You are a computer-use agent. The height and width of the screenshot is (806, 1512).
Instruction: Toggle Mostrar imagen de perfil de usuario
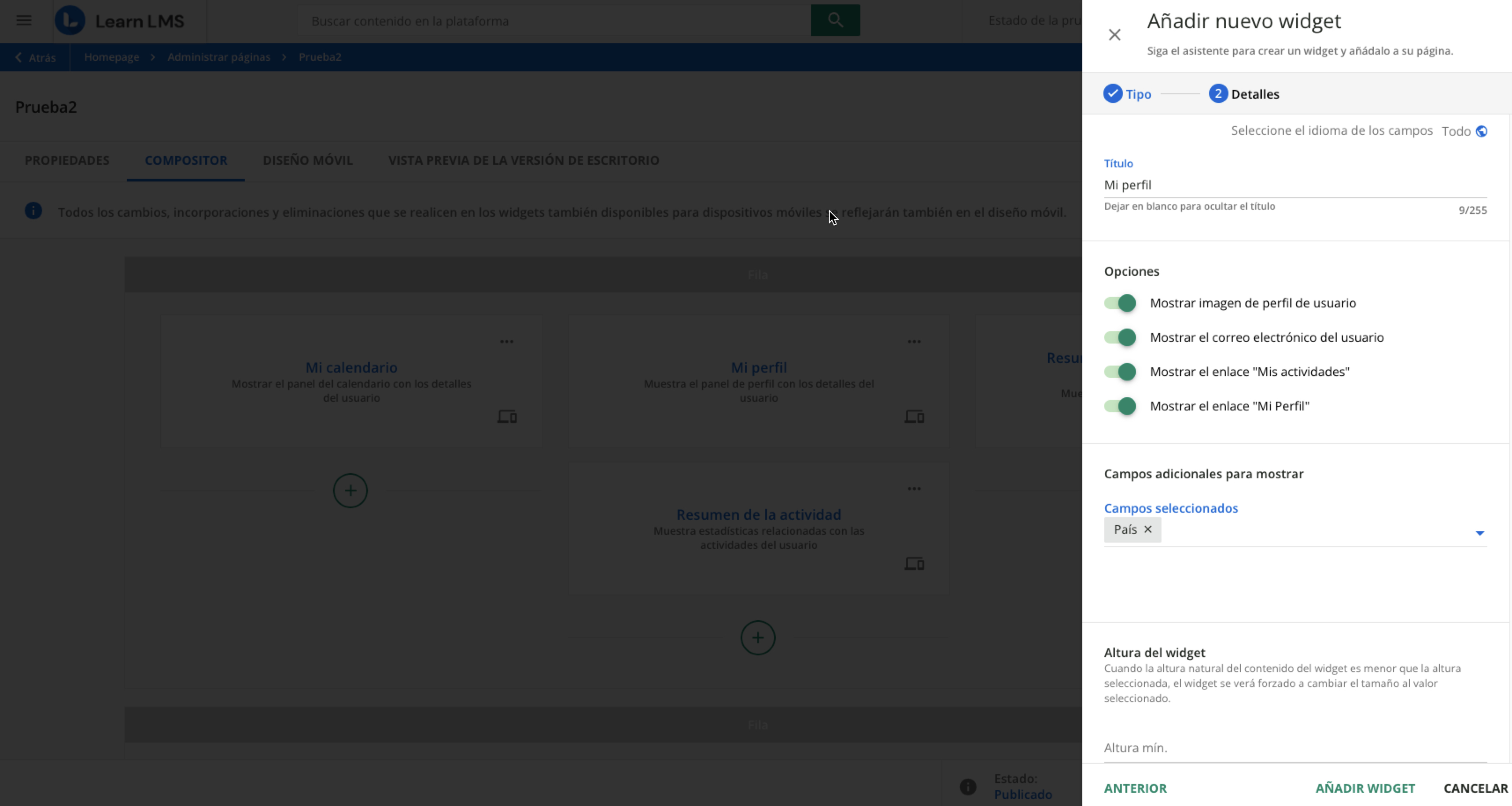1120,303
